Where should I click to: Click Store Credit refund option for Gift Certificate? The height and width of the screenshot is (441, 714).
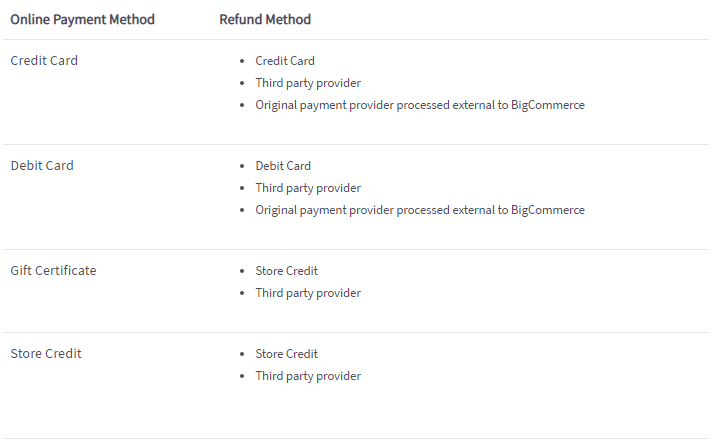(x=287, y=271)
